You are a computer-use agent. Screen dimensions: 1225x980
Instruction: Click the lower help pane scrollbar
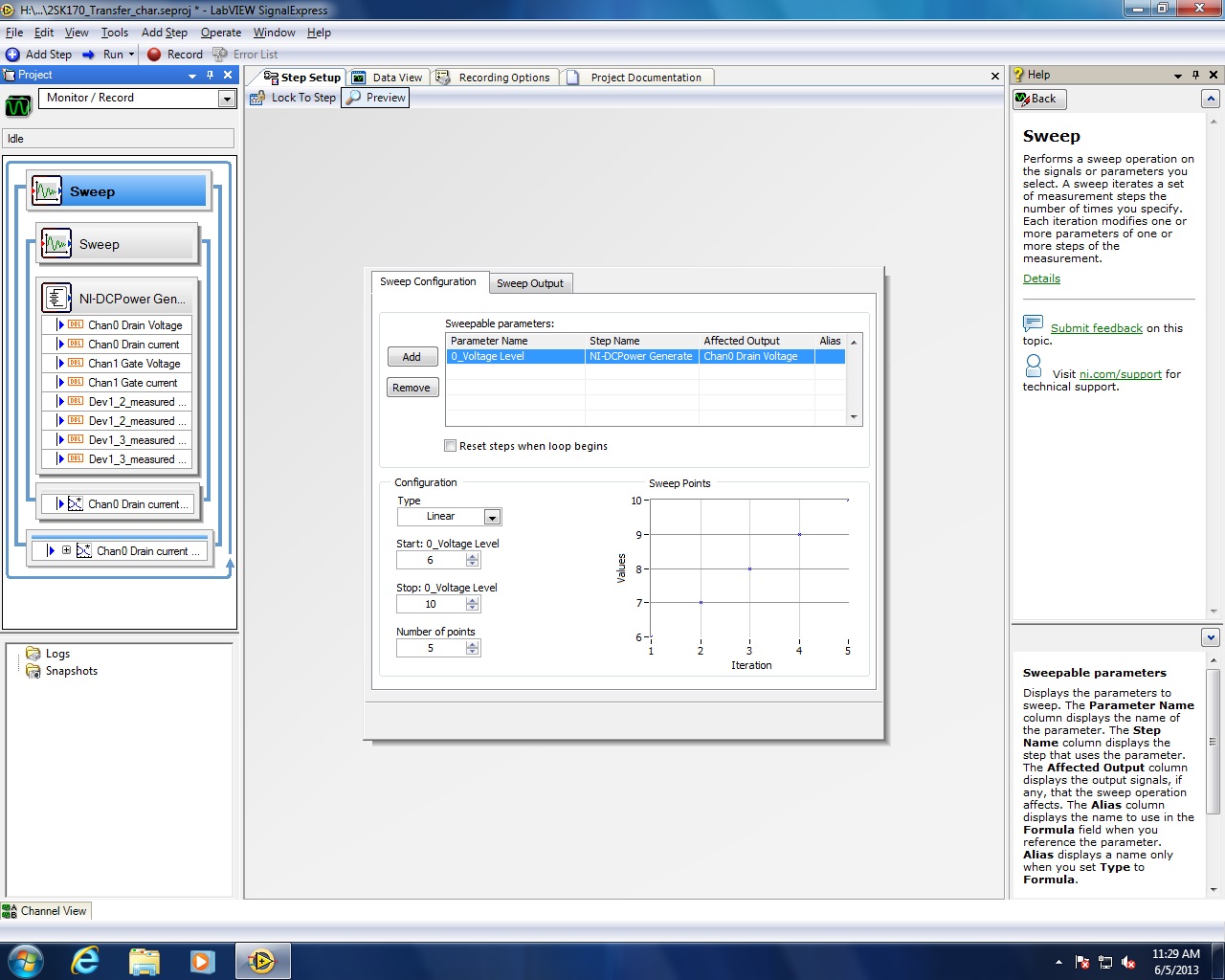(1213, 742)
